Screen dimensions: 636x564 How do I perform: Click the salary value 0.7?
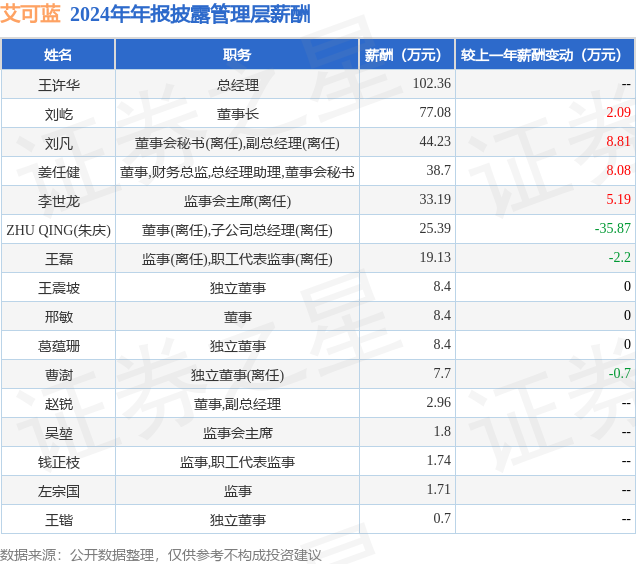[442, 519]
